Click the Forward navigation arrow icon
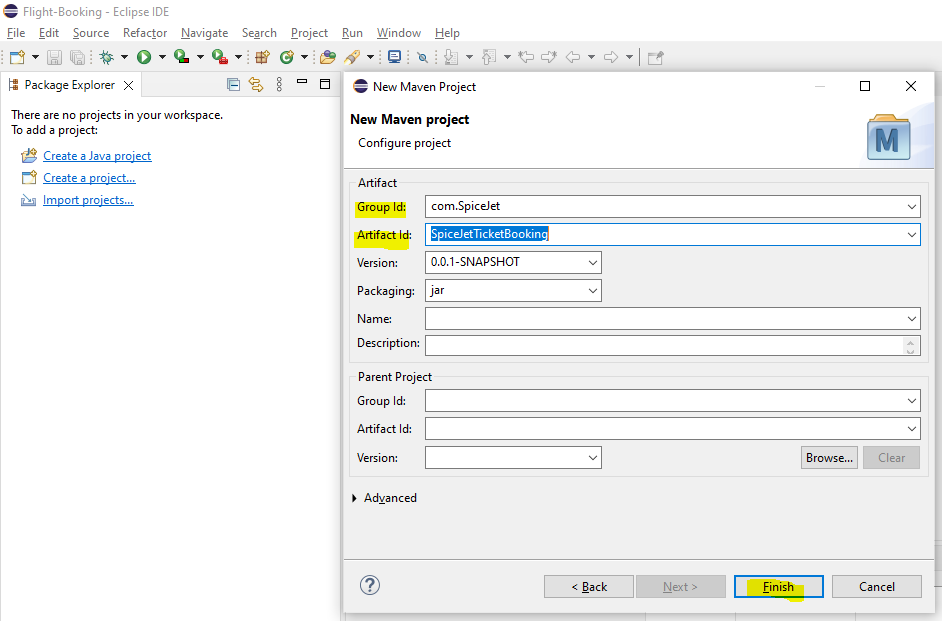Screen dimensions: 942x621 611,57
